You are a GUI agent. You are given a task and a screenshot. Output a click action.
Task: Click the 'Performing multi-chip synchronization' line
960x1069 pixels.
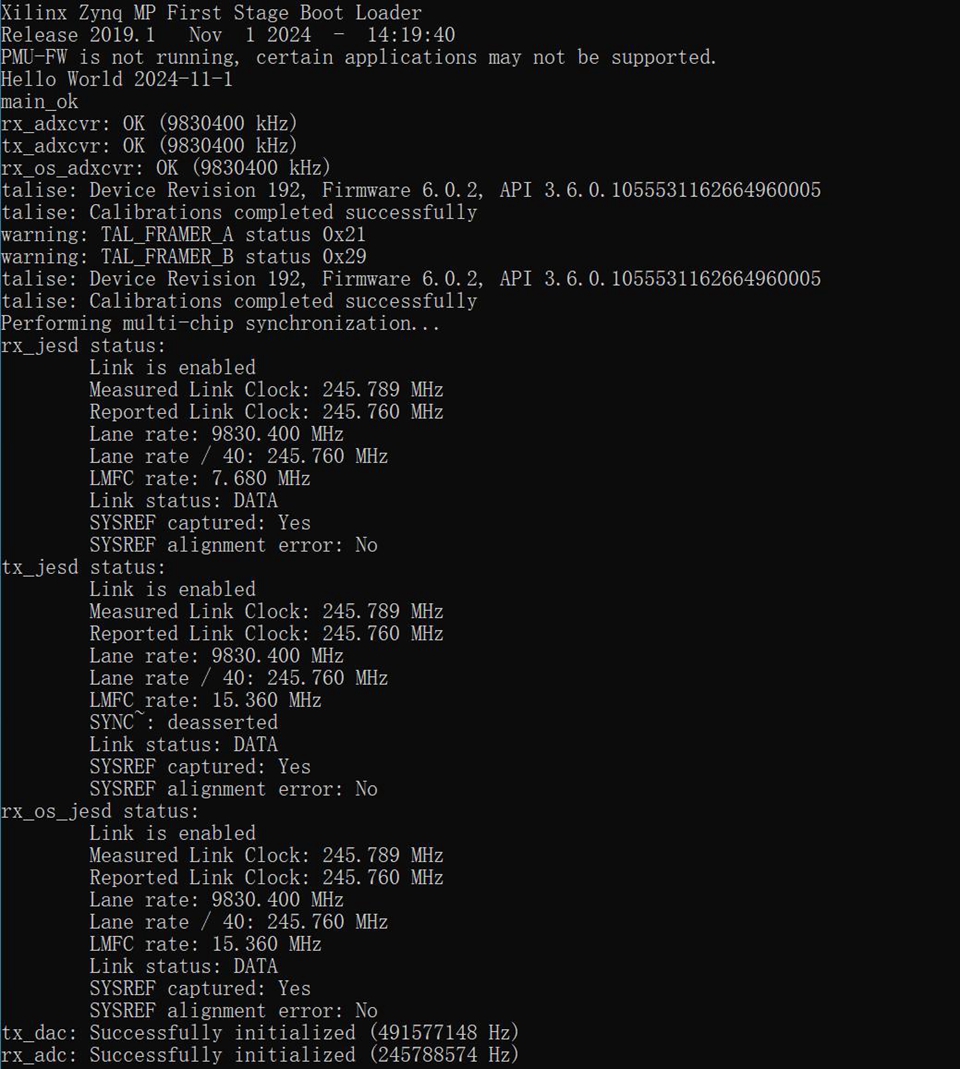pyautogui.click(x=221, y=323)
